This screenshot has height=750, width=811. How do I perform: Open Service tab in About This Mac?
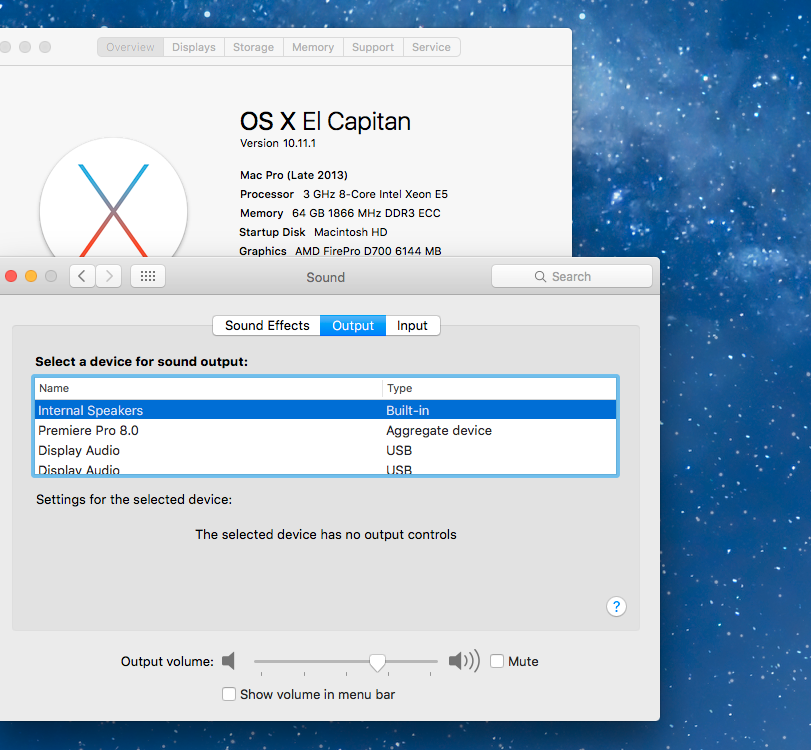point(431,47)
